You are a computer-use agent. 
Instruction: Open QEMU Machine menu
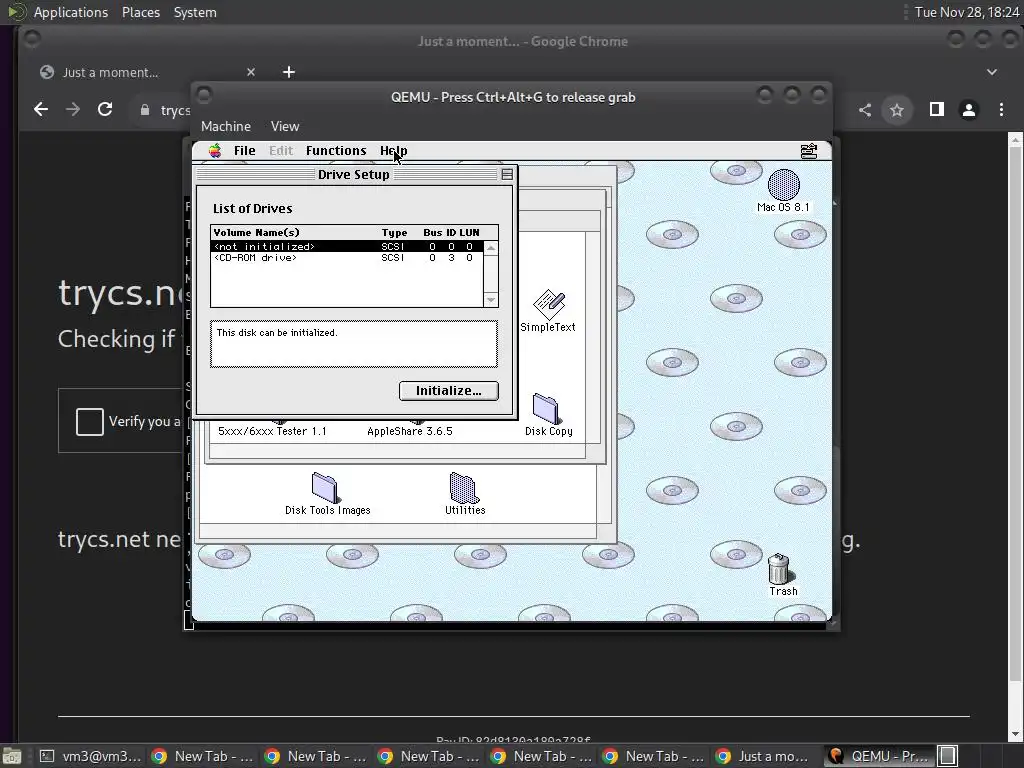[x=226, y=126]
